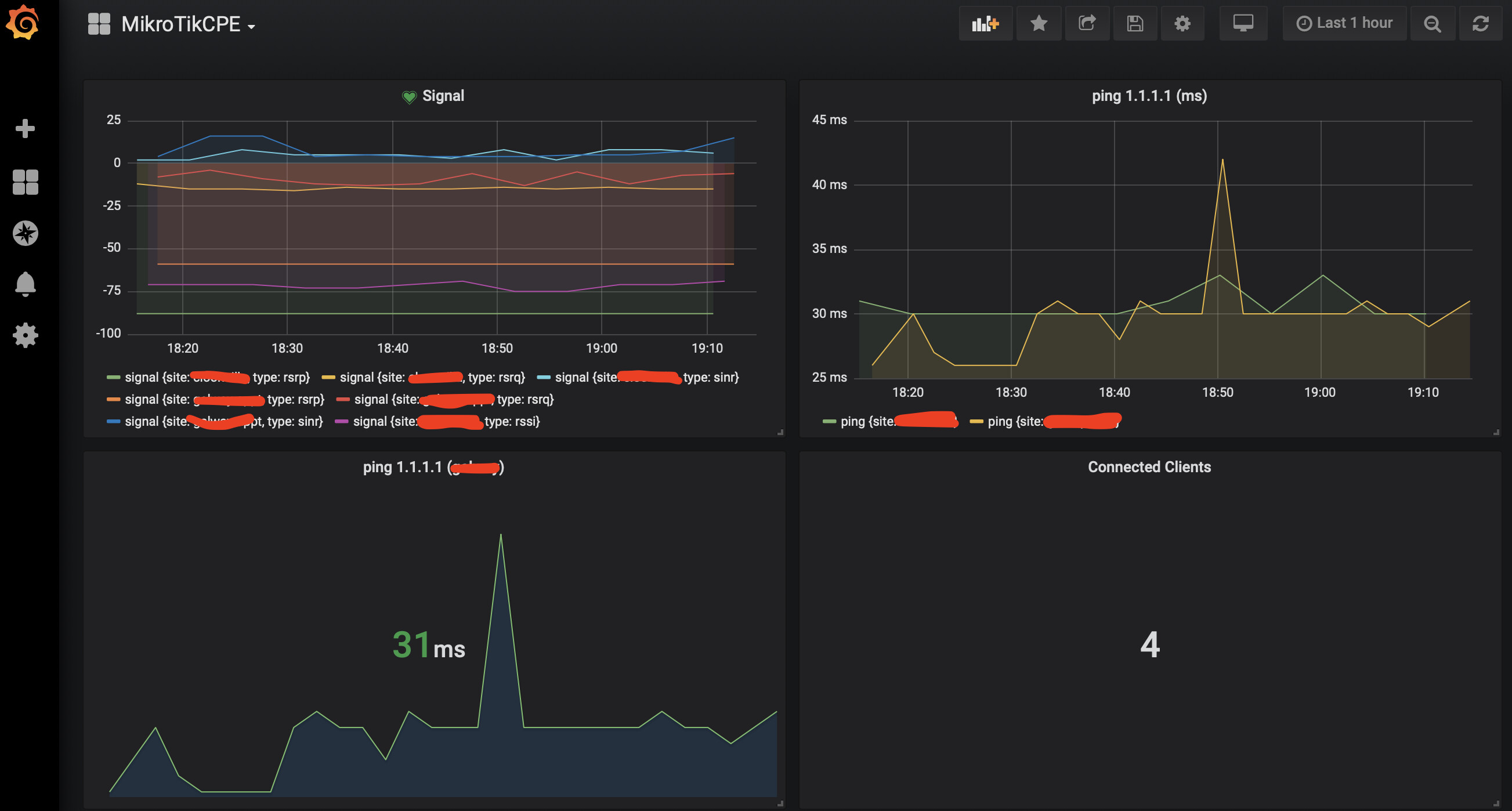This screenshot has height=811, width=1512.
Task: Click the Share dashboard icon
Action: click(x=1087, y=23)
